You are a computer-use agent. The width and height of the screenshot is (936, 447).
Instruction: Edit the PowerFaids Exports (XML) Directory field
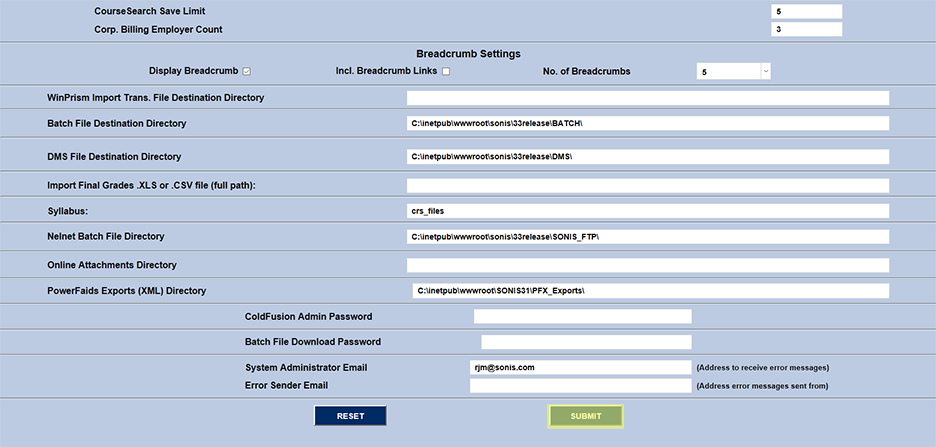[x=650, y=290]
